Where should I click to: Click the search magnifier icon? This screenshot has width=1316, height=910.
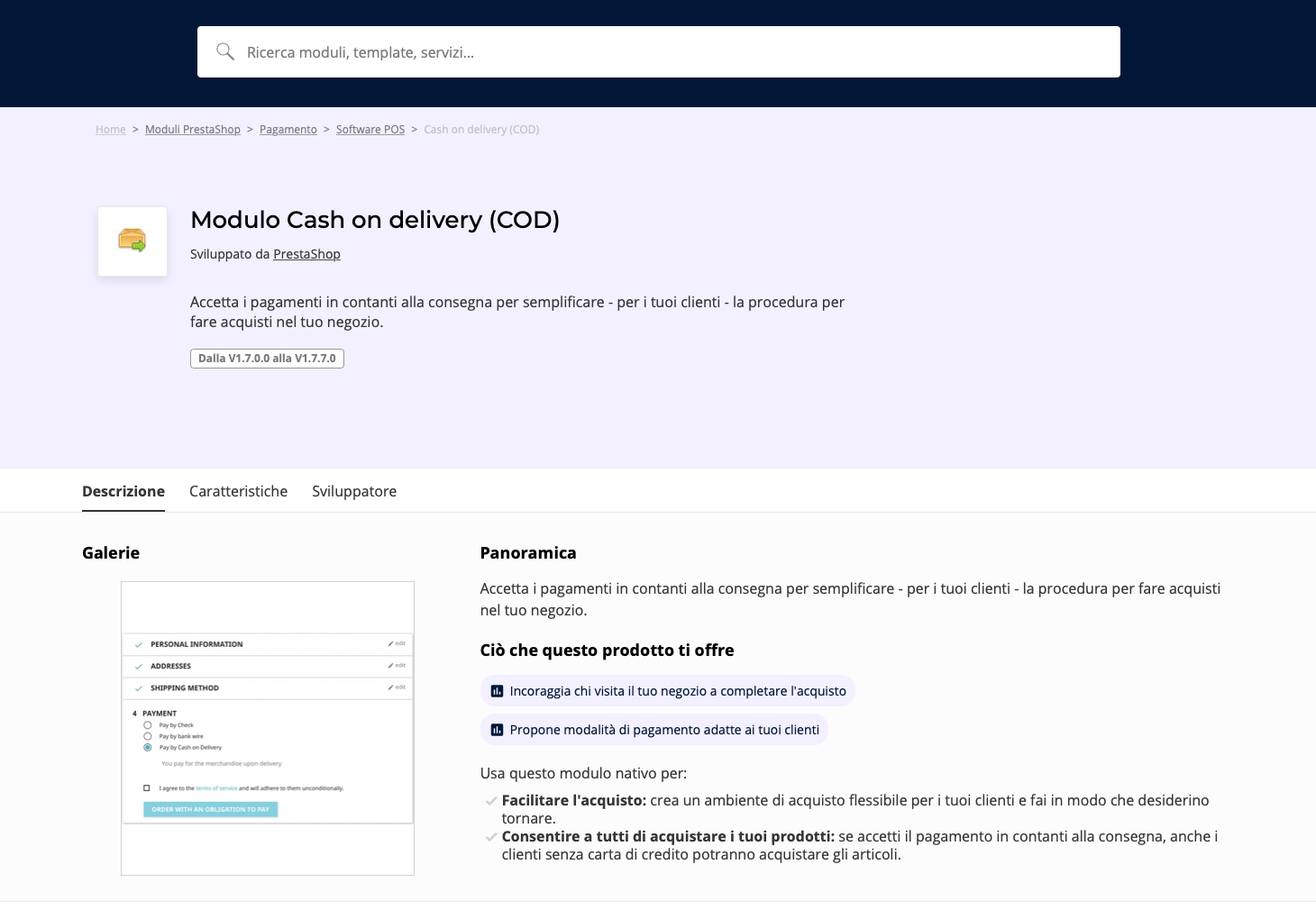pos(225,51)
